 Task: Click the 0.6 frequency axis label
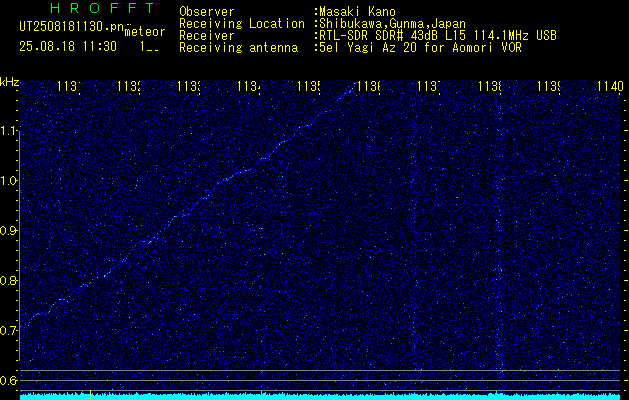coord(9,380)
